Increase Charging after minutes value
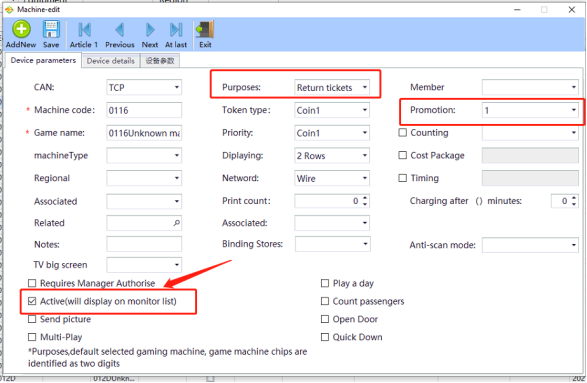587x383 pixels. pyautogui.click(x=574, y=197)
